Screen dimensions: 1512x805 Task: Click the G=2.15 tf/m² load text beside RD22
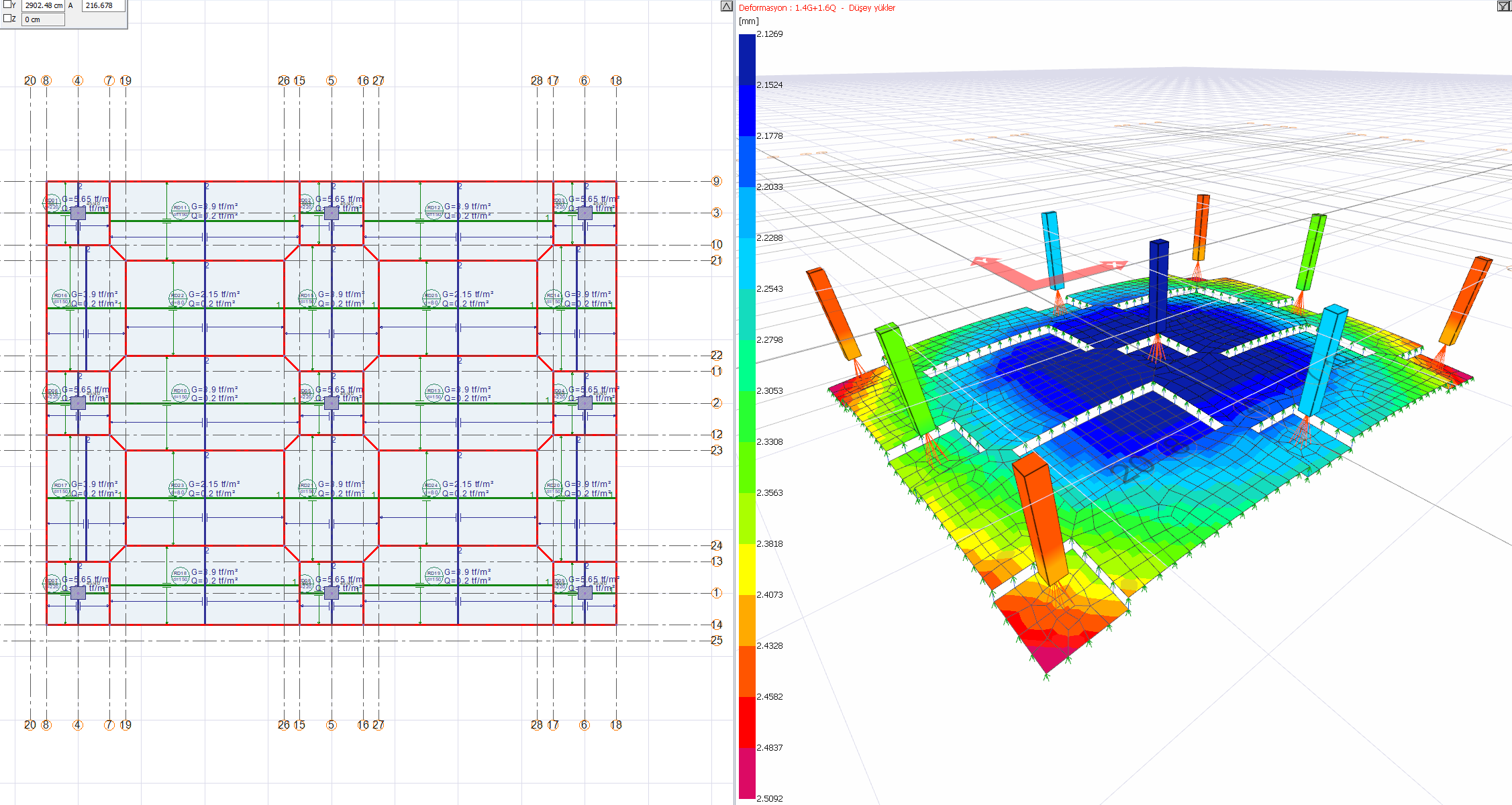(214, 294)
